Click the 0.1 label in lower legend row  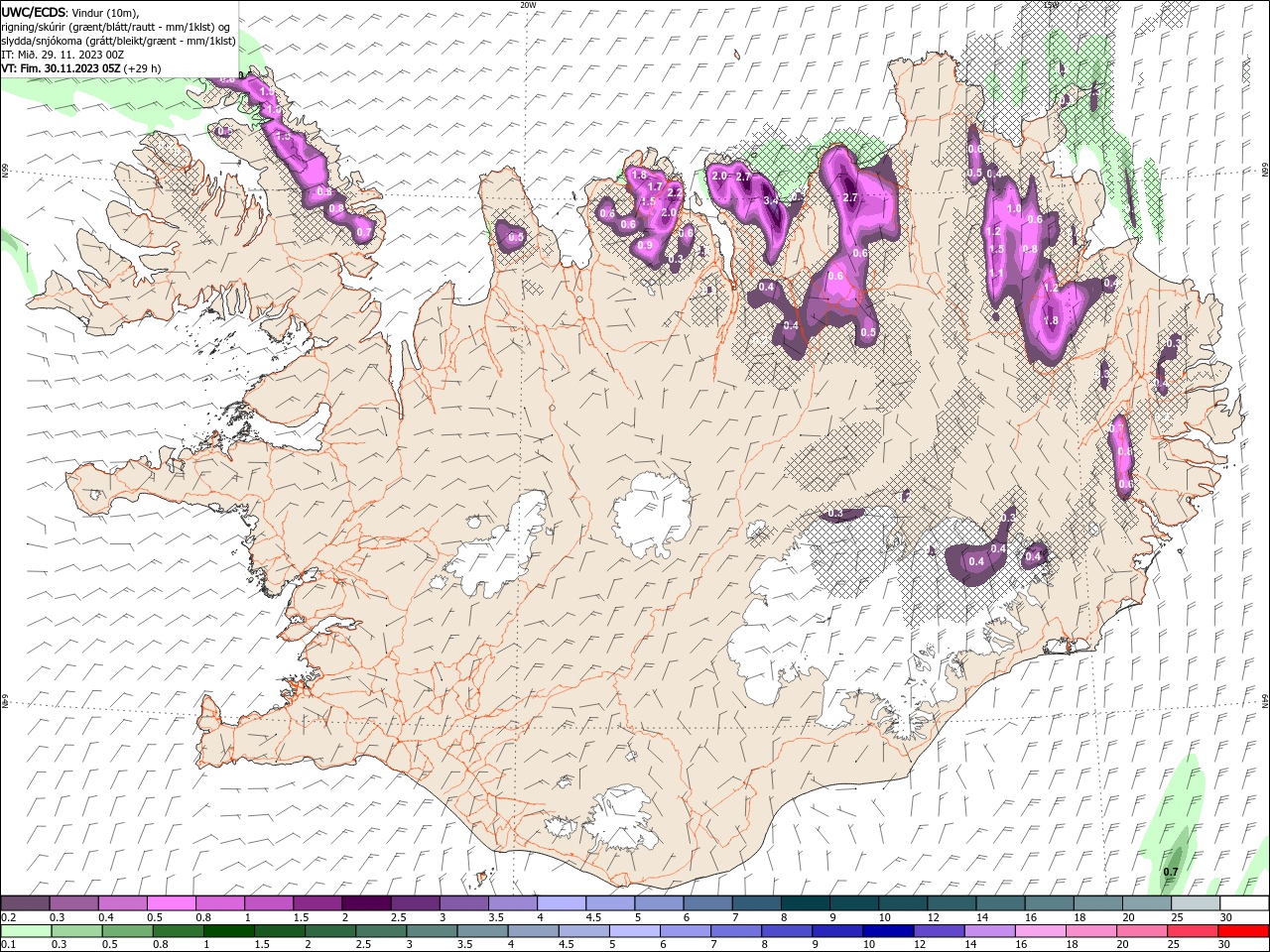pyautogui.click(x=9, y=945)
